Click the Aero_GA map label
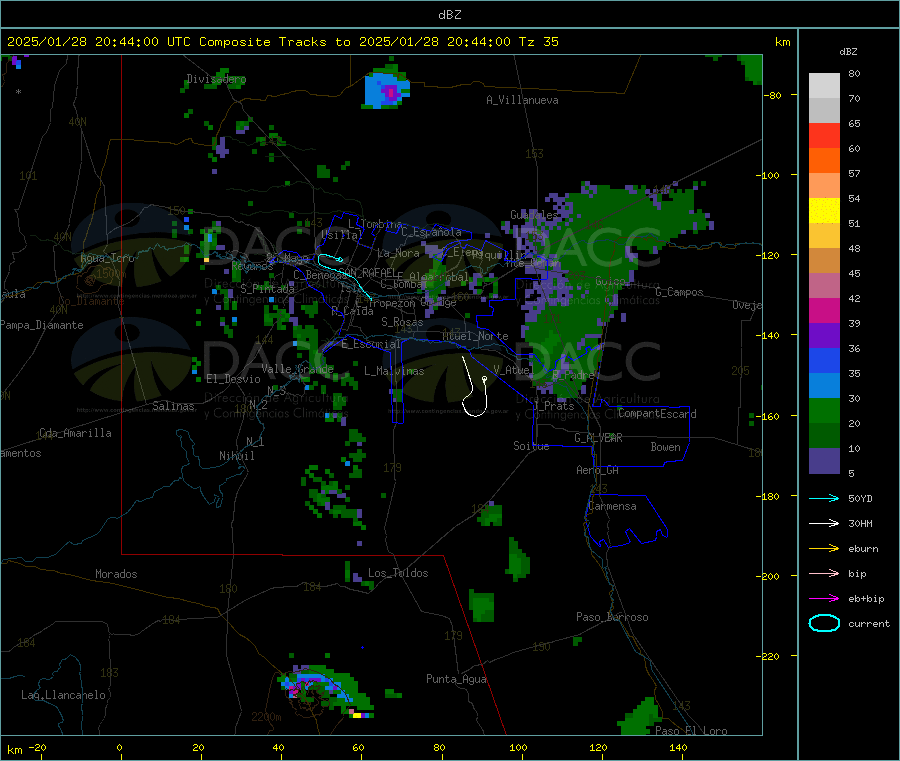This screenshot has height=761, width=900. coord(597,470)
